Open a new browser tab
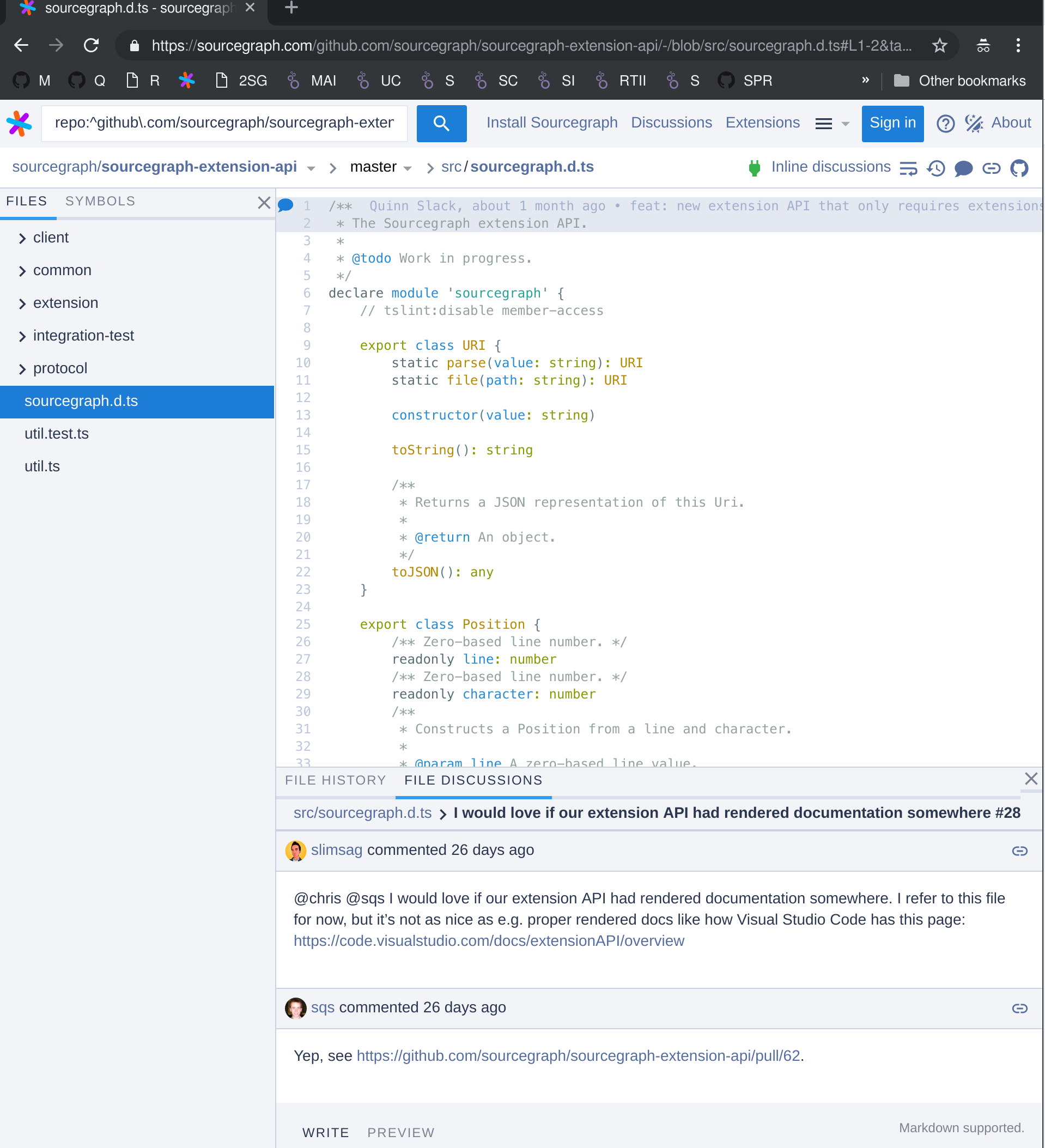The height and width of the screenshot is (1148, 1045). coord(291,8)
